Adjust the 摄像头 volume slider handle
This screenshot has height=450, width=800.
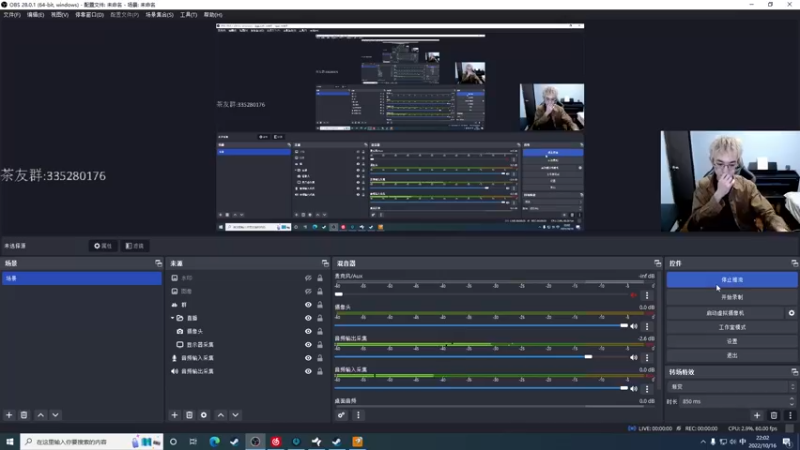coord(624,326)
